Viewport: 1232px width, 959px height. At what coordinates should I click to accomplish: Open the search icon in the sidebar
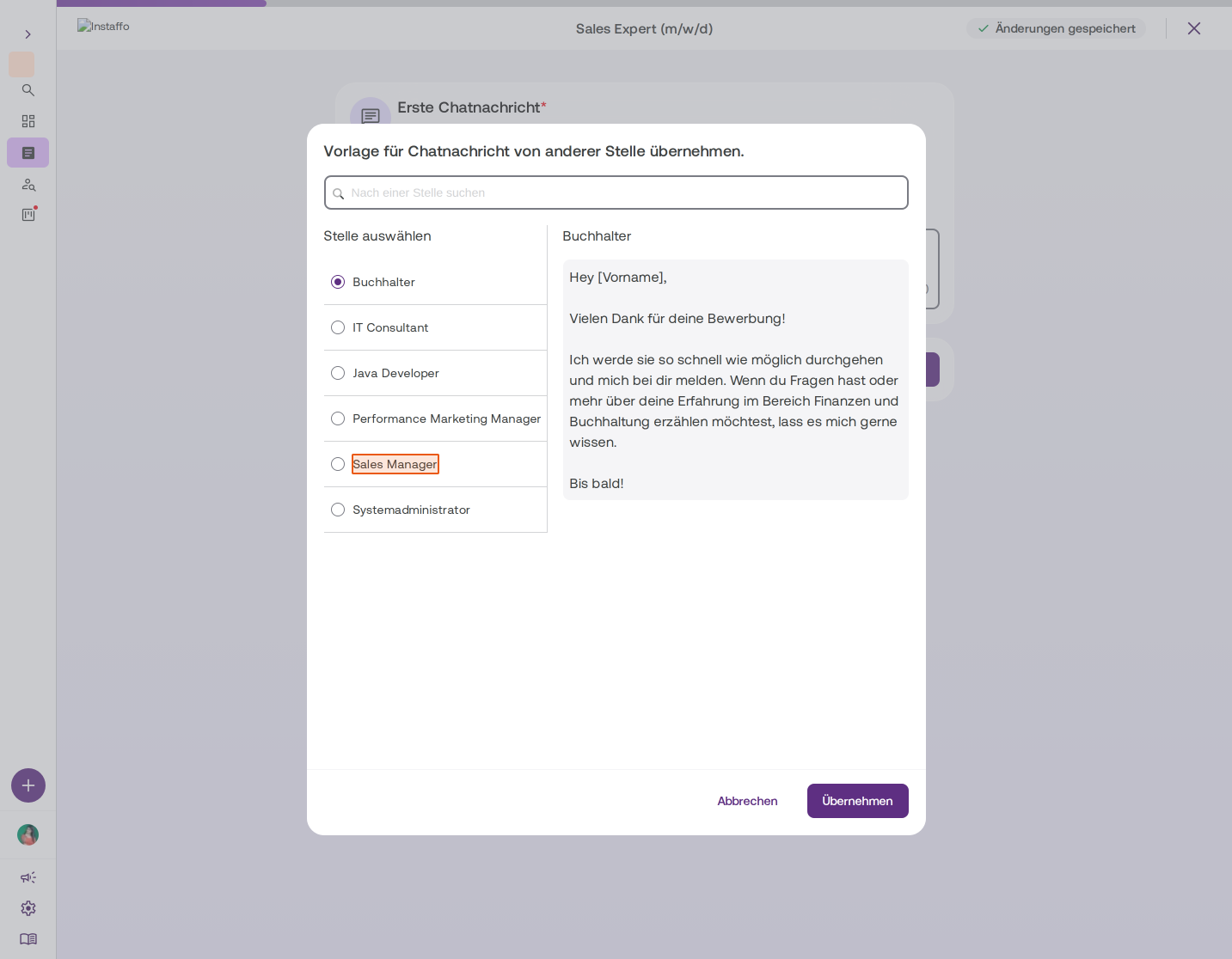[28, 90]
